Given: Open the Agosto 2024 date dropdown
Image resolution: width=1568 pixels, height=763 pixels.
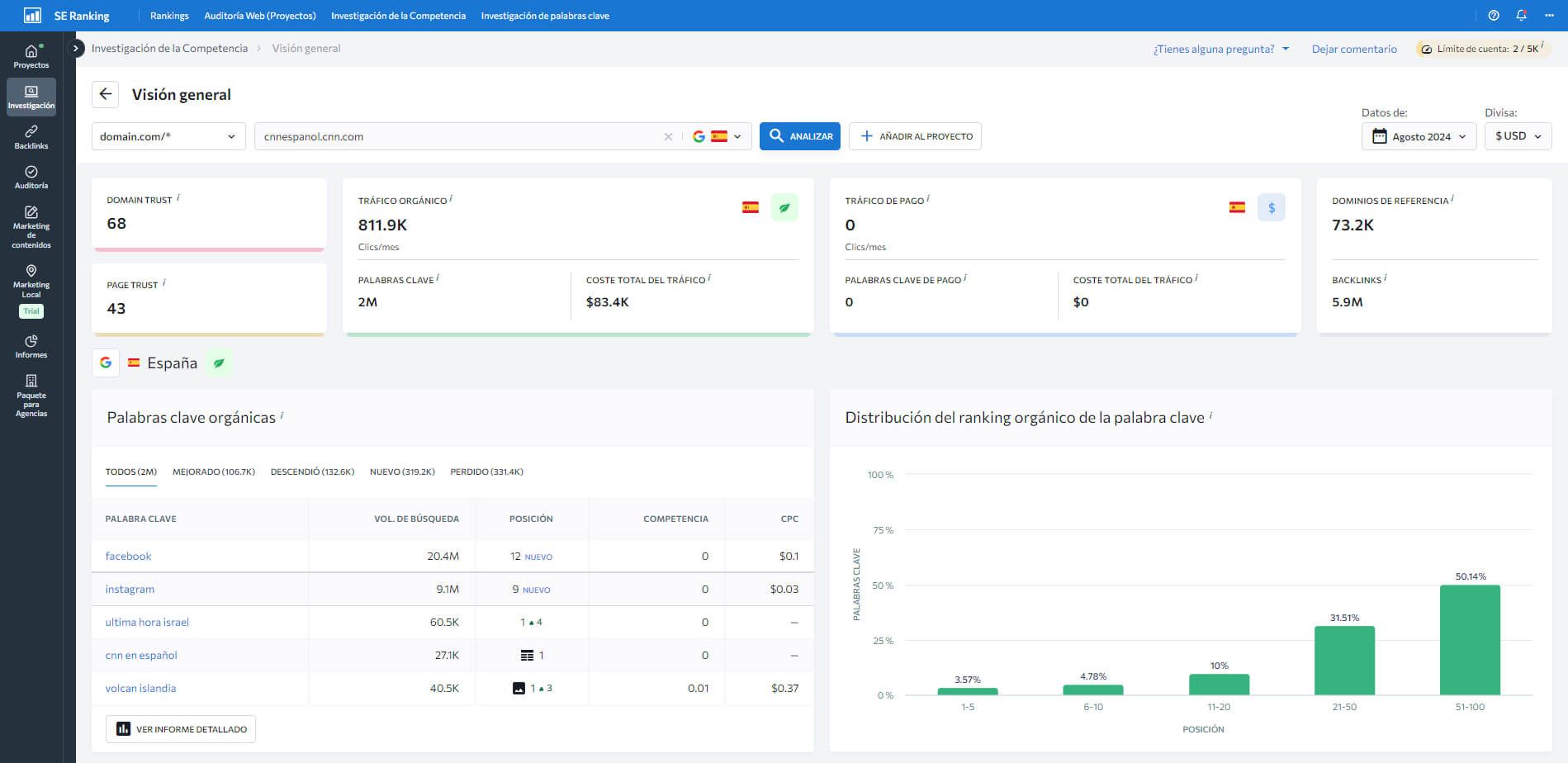Looking at the screenshot, I should click(x=1419, y=136).
